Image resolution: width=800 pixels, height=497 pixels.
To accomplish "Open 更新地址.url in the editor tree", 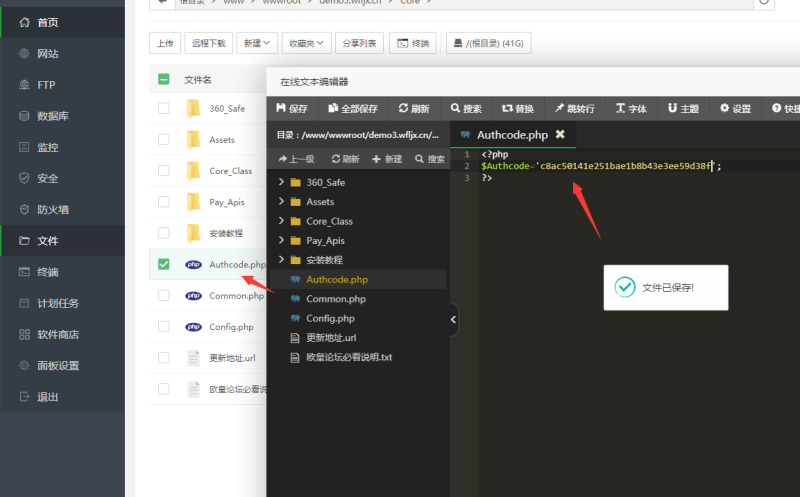I will pos(358,337).
